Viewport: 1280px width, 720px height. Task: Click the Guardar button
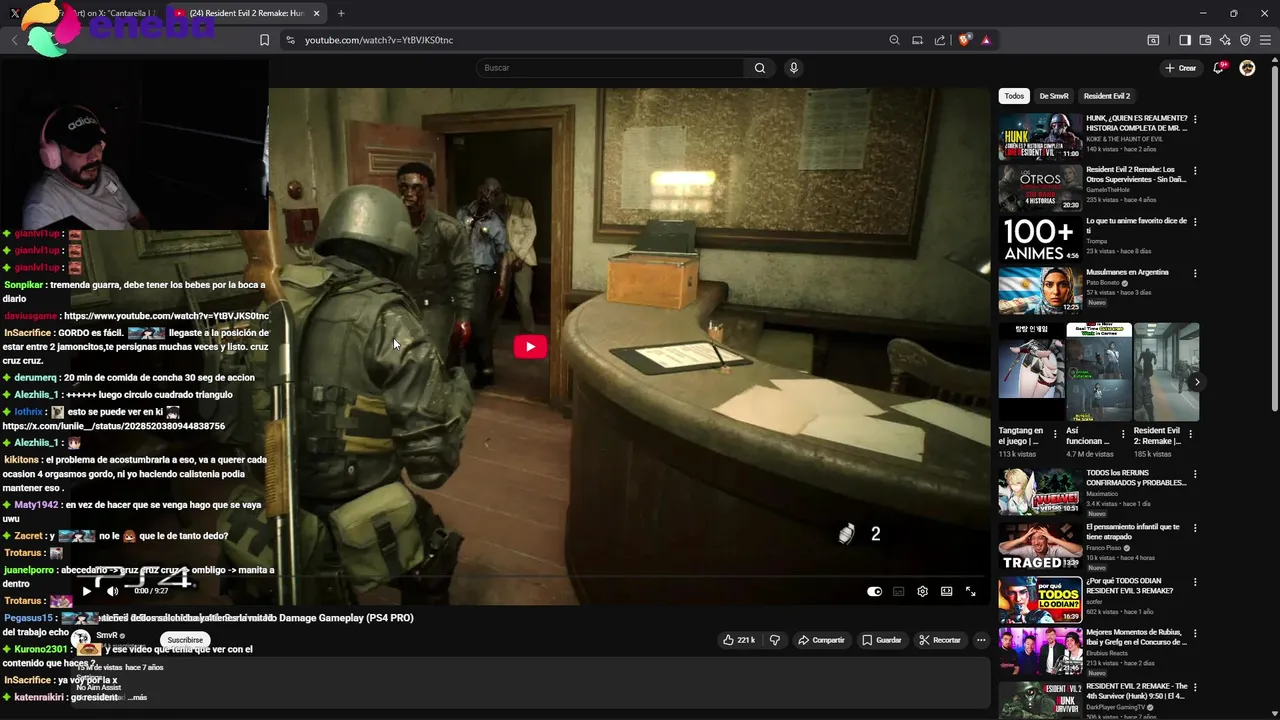(x=882, y=640)
